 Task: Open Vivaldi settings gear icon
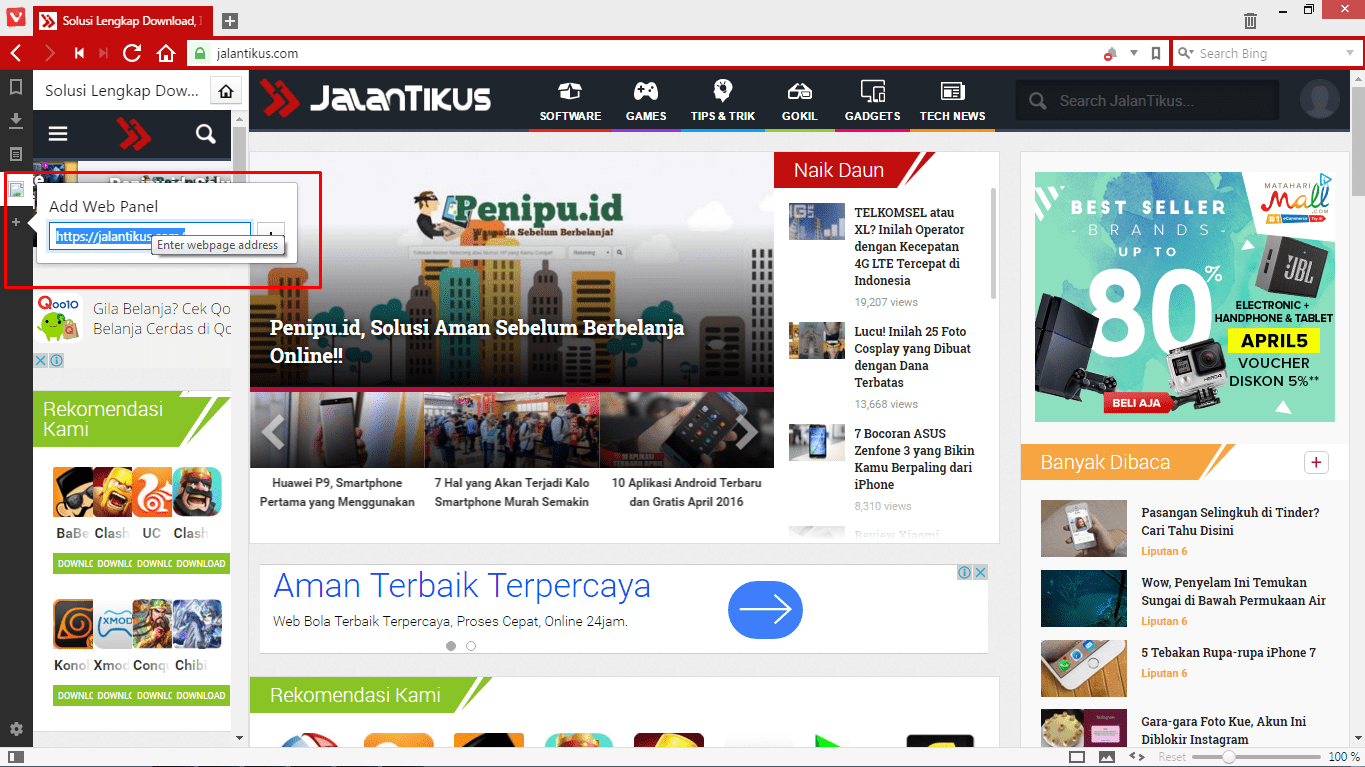(16, 729)
